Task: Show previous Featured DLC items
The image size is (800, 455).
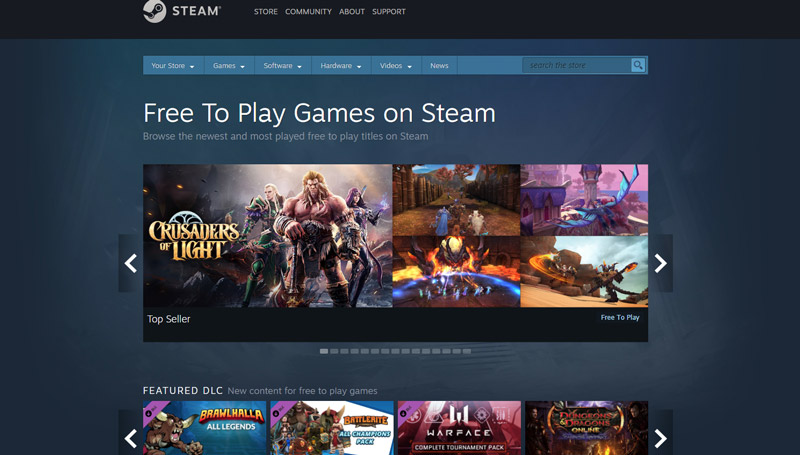Action: [x=131, y=438]
